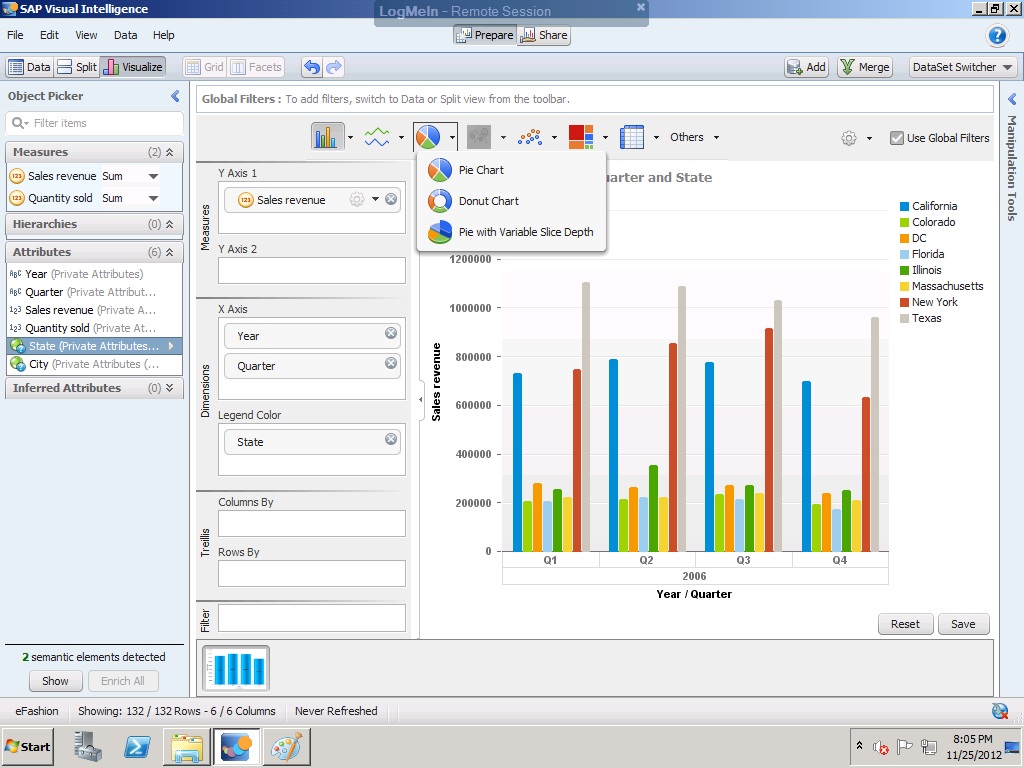Open Windows PowerShell from taskbar
The height and width of the screenshot is (768, 1024).
pyautogui.click(x=137, y=746)
